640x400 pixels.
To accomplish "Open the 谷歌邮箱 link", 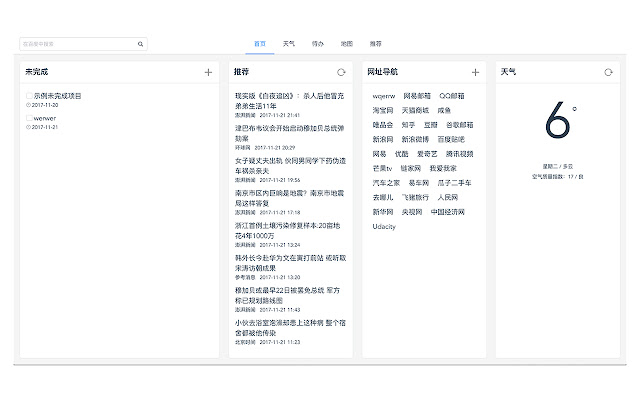I will coord(460,125).
